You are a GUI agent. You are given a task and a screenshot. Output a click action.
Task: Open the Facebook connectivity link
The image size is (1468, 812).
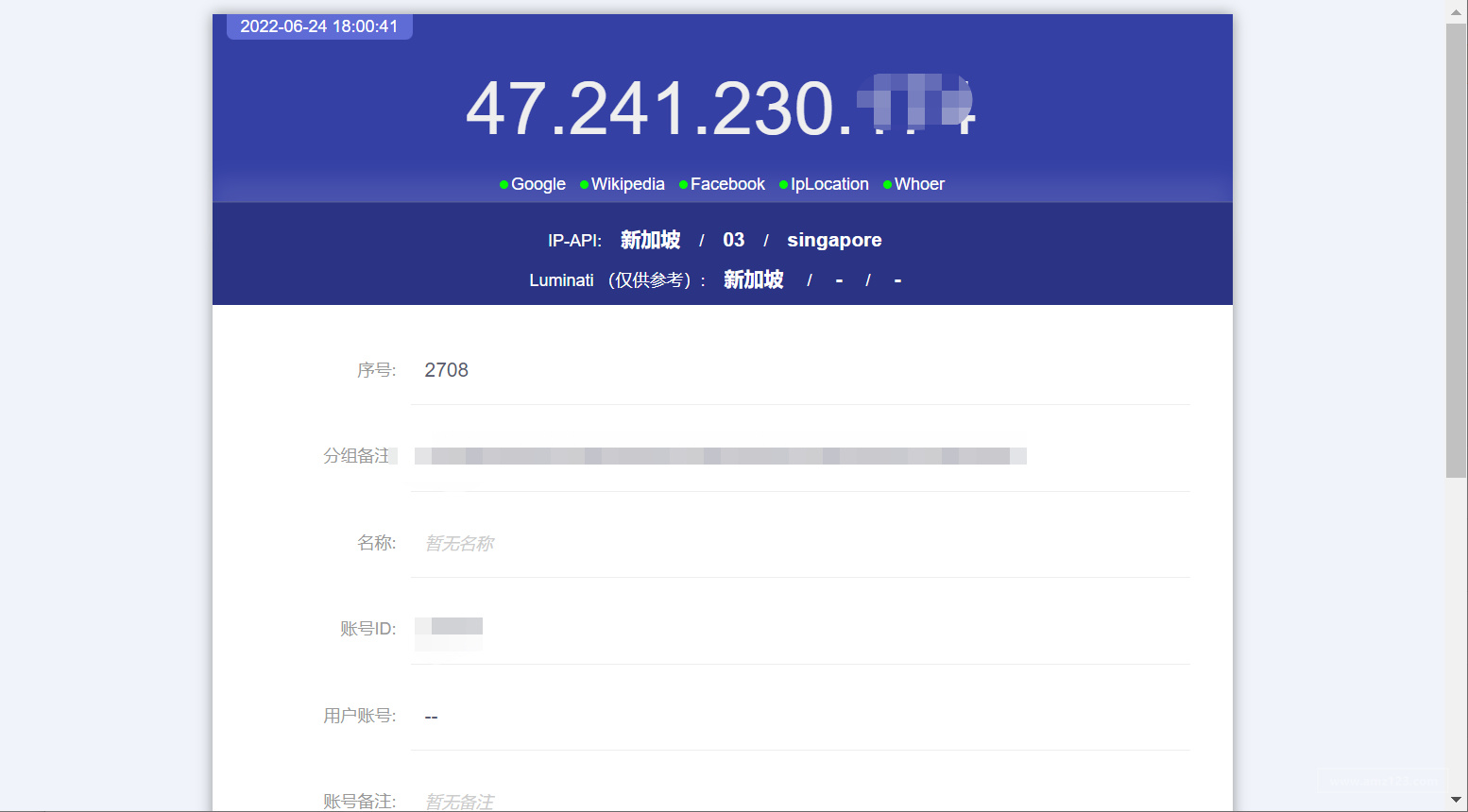click(x=727, y=184)
